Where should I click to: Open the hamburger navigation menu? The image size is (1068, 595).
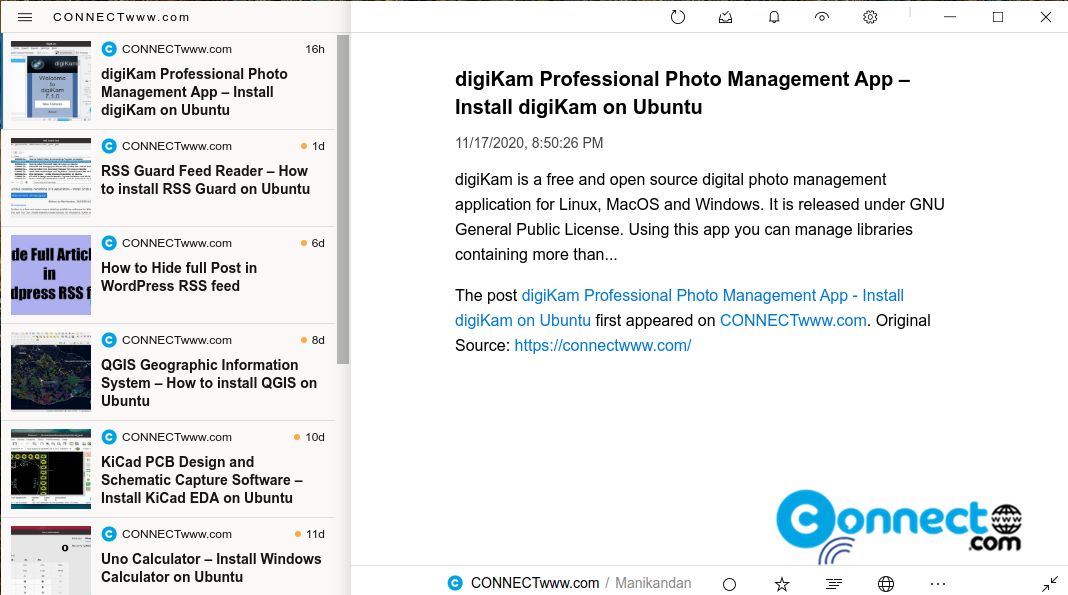(25, 17)
